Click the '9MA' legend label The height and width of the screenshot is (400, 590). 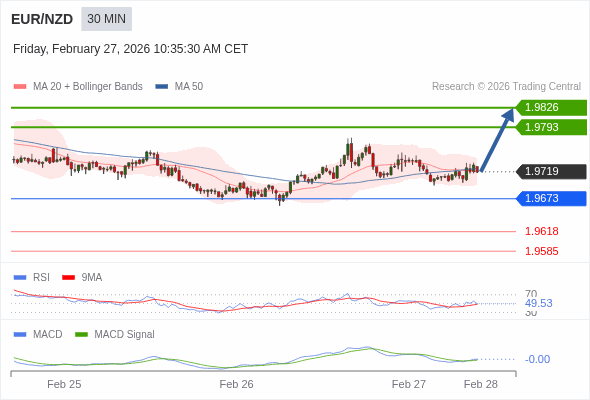click(x=92, y=278)
